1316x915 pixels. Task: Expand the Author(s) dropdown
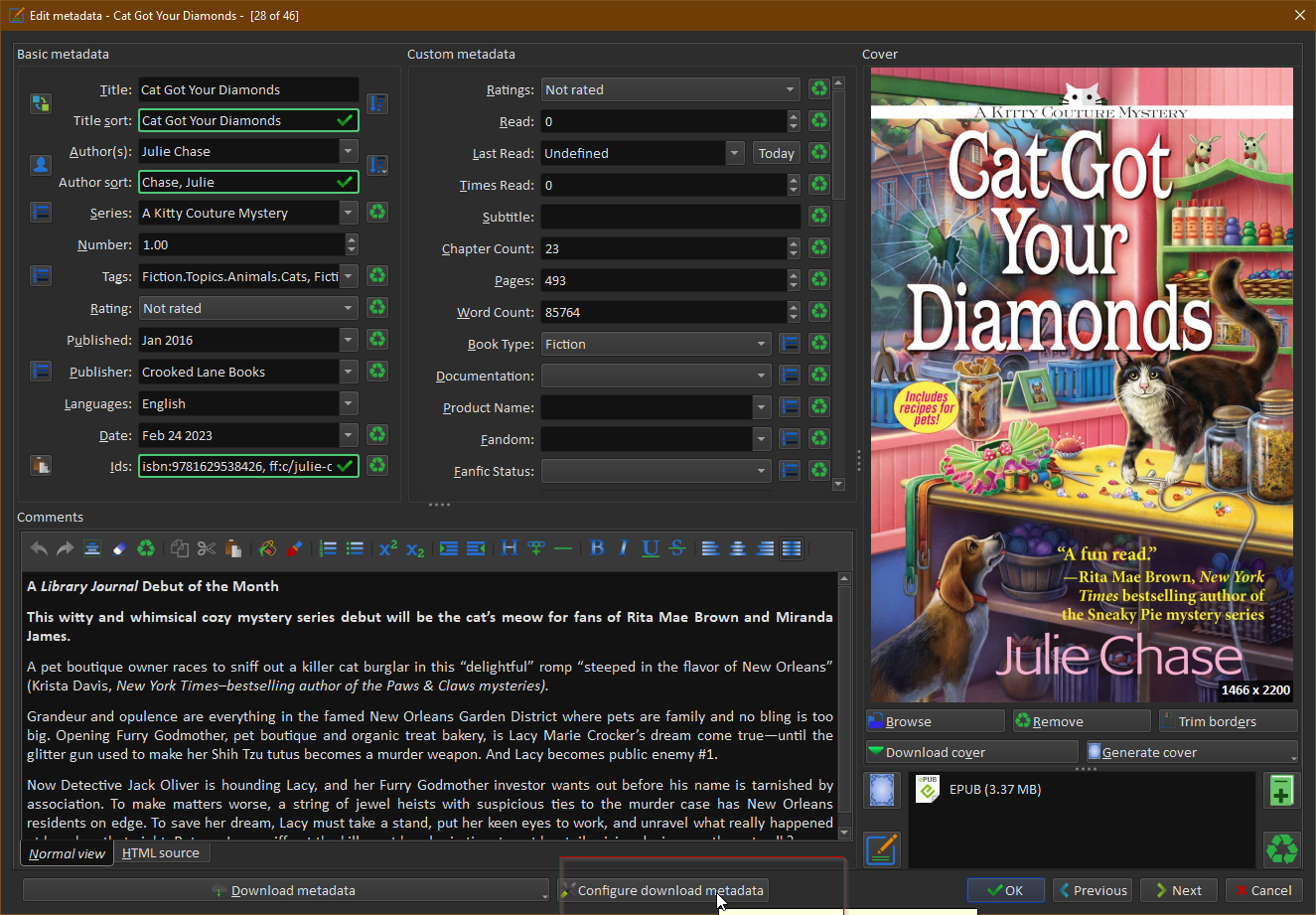tap(349, 151)
